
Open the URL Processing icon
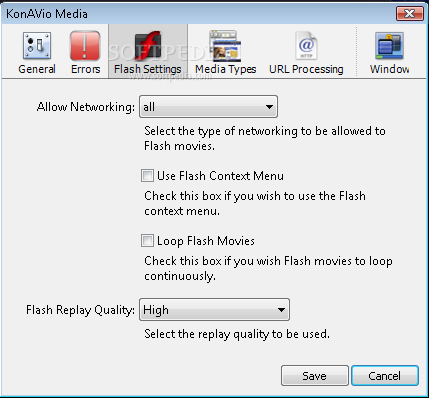pyautogui.click(x=306, y=46)
